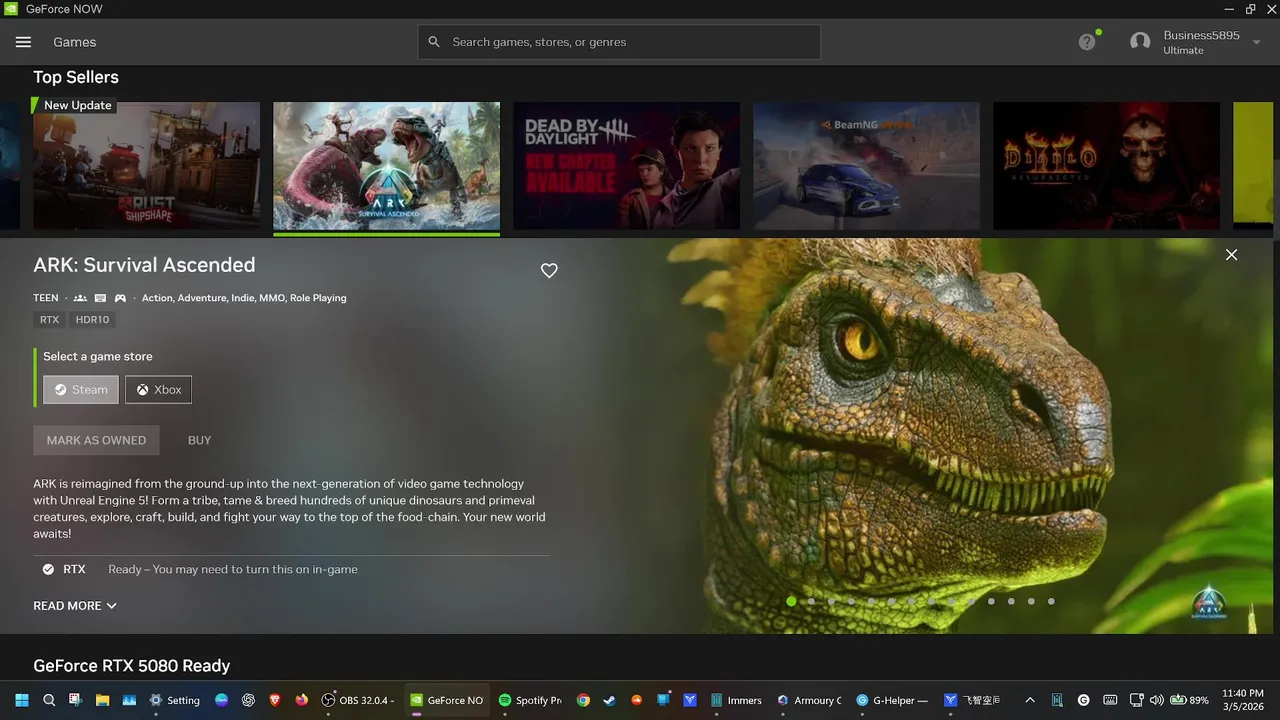Image resolution: width=1280 pixels, height=720 pixels.
Task: Click the gamepad support icon
Action: point(120,298)
